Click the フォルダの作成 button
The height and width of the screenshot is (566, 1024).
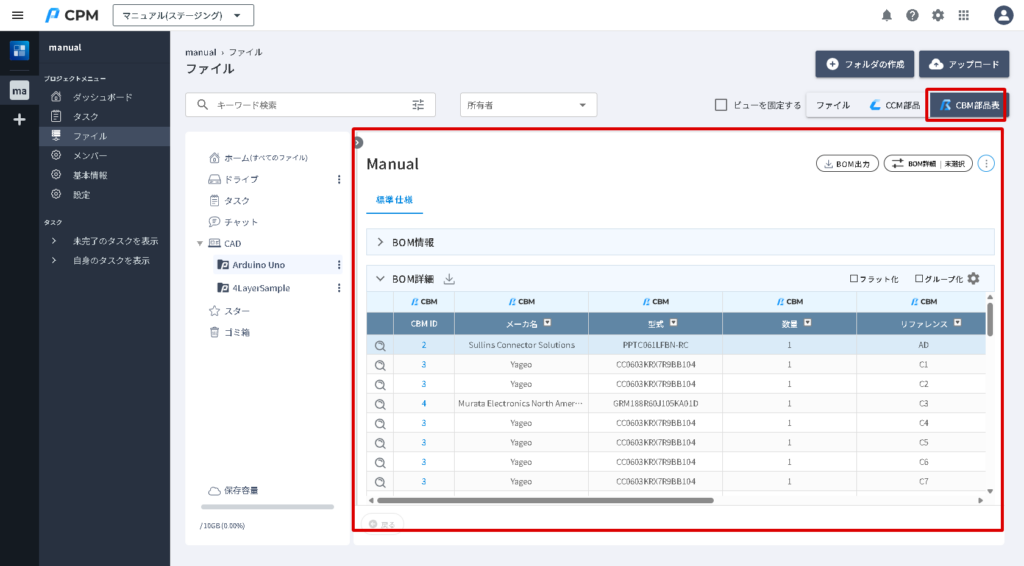point(864,64)
